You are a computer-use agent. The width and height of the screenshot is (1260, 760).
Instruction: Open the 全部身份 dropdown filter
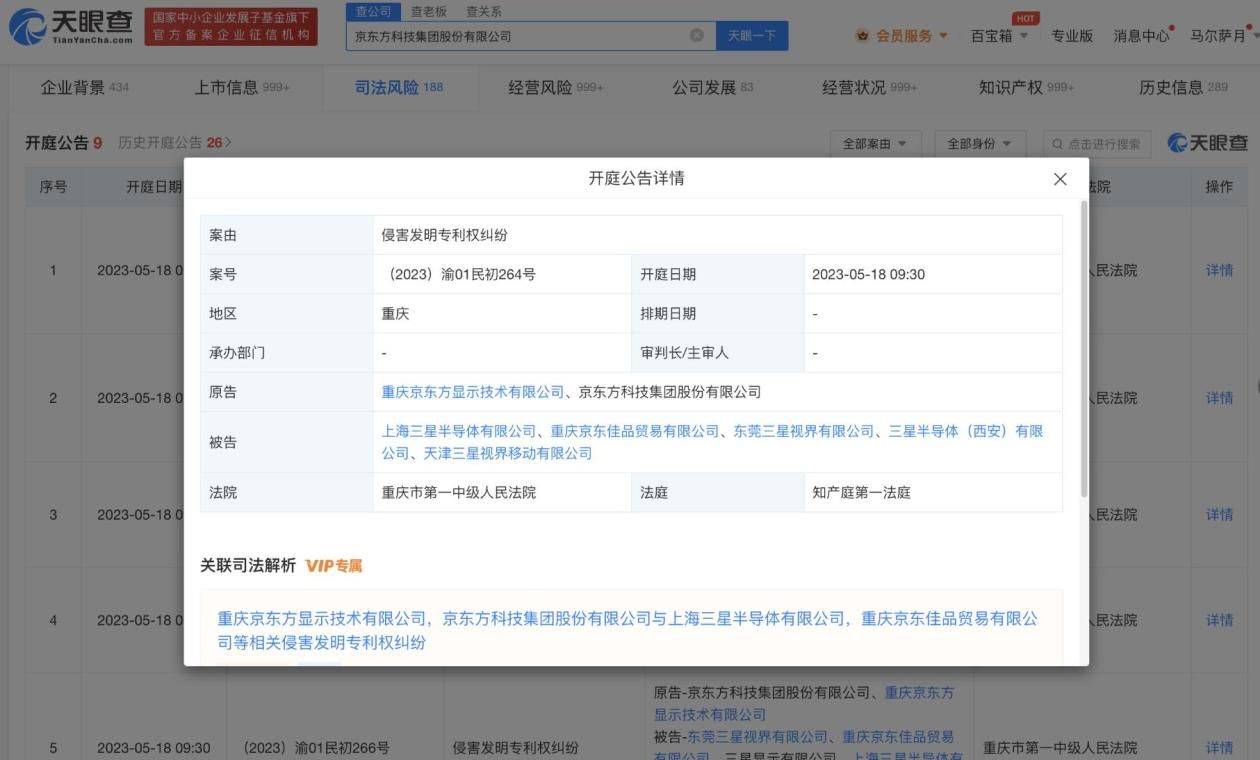979,144
